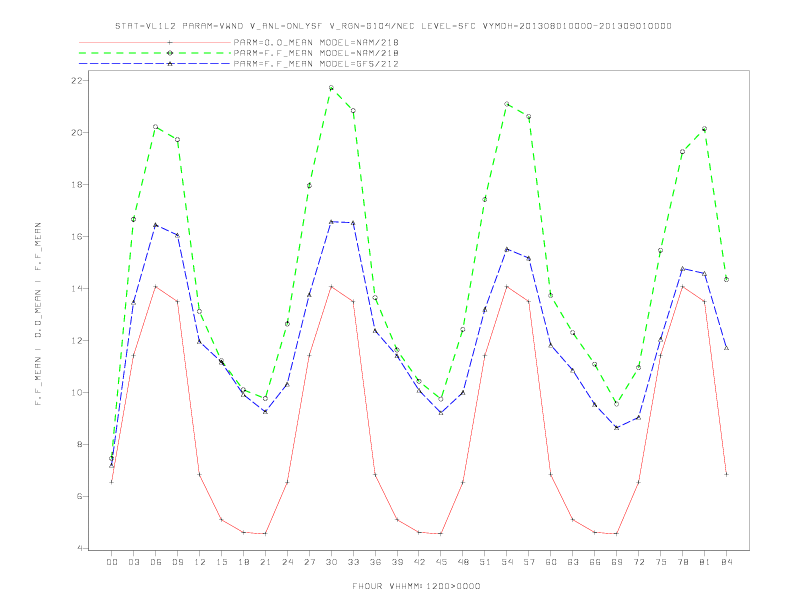The height and width of the screenshot is (612, 792).
Task: Click blue GFS triangle marker at hour 69 minimum
Action: [617, 428]
